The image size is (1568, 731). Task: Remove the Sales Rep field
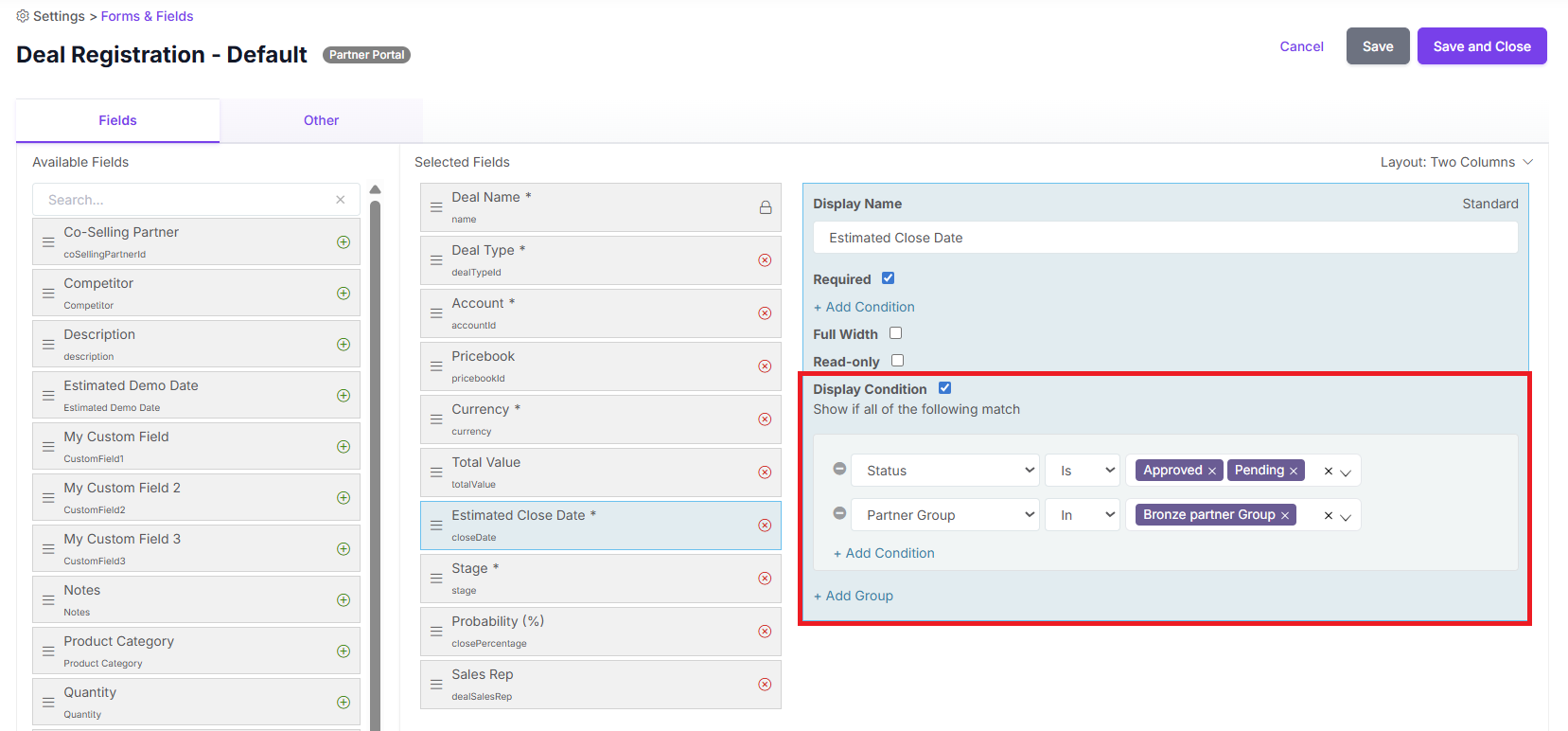pos(765,685)
